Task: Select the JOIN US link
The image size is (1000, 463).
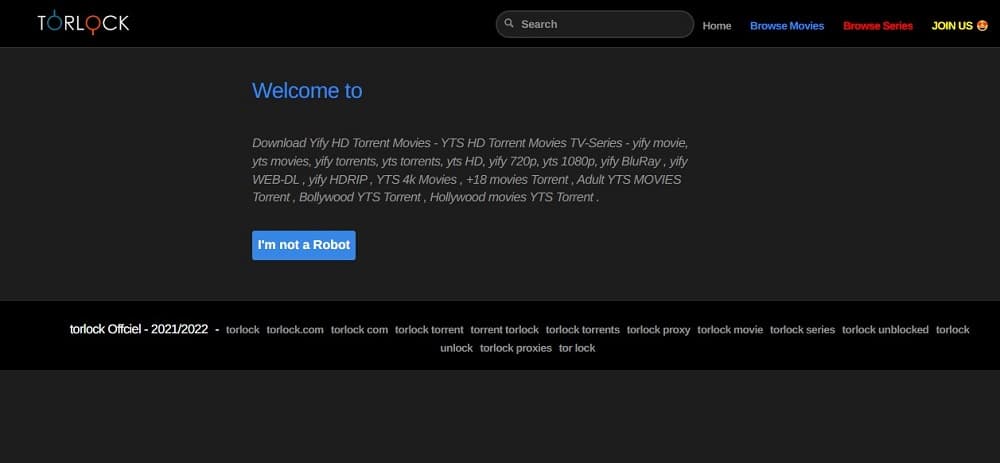Action: coord(960,26)
